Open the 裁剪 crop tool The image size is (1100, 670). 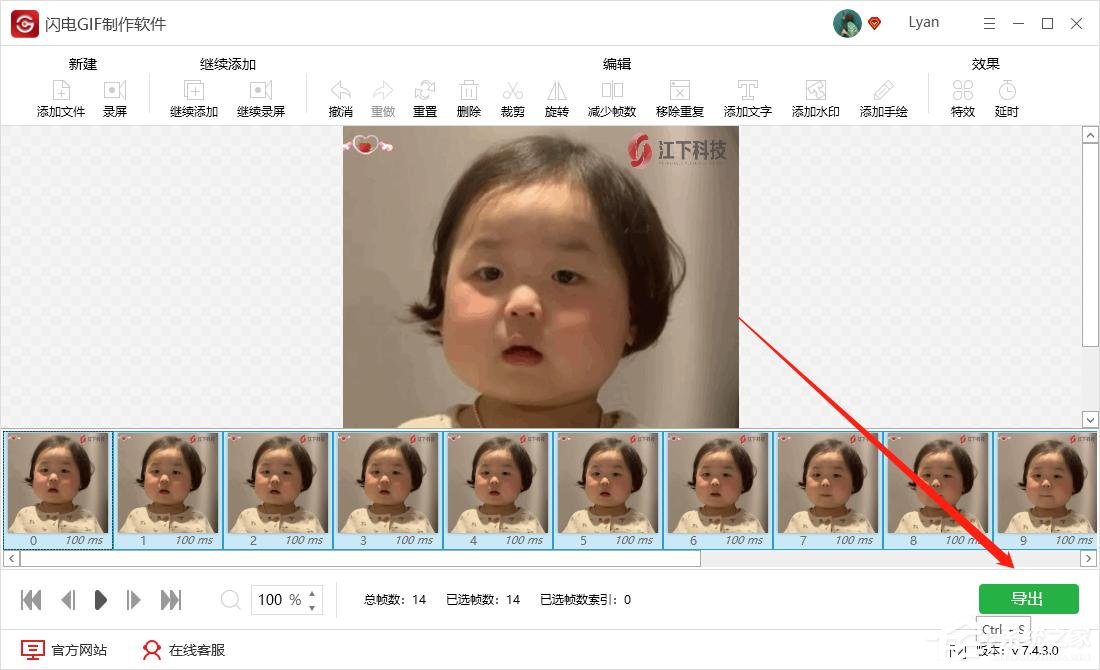[x=512, y=96]
